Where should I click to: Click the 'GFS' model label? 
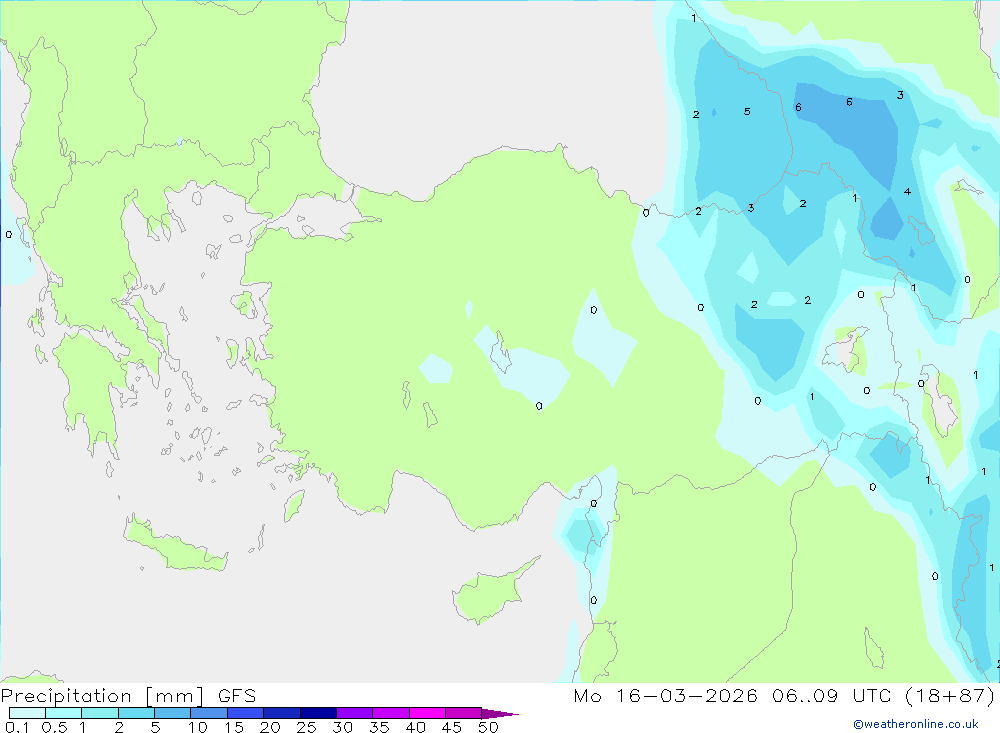(x=237, y=696)
